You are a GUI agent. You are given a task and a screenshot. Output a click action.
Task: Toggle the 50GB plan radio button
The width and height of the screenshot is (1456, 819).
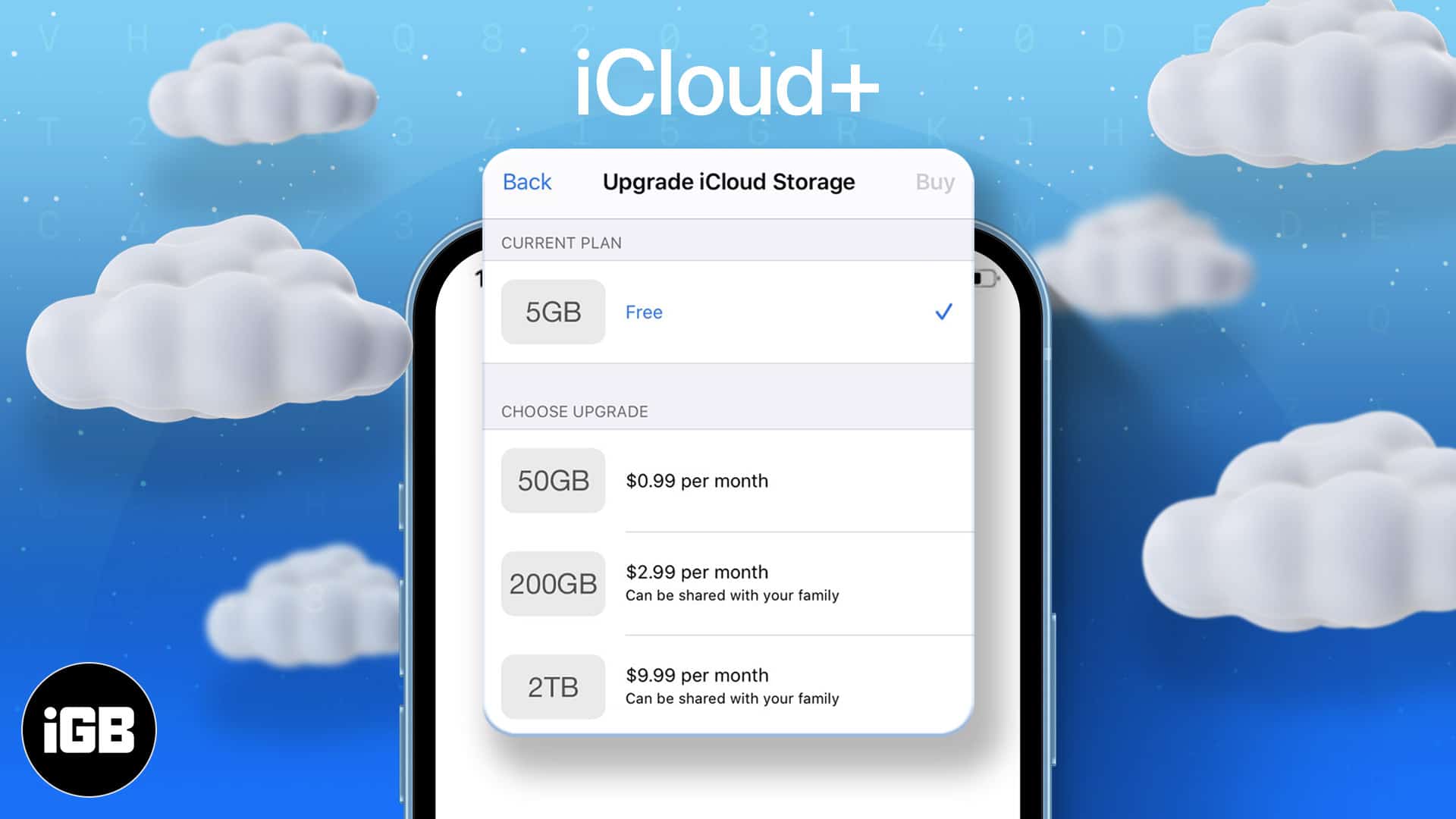(x=728, y=481)
